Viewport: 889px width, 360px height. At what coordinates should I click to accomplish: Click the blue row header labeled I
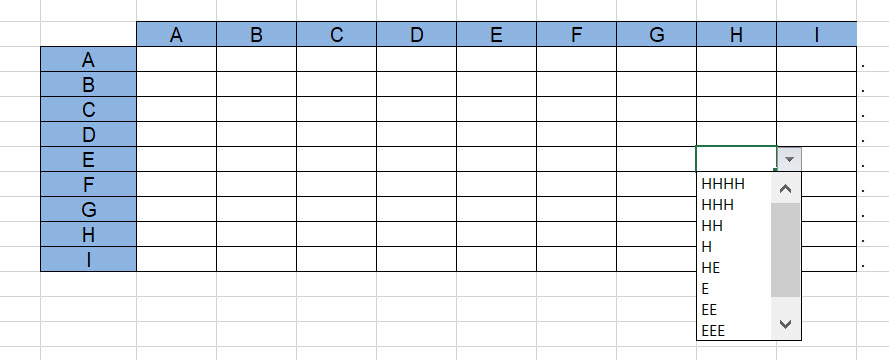[88, 259]
